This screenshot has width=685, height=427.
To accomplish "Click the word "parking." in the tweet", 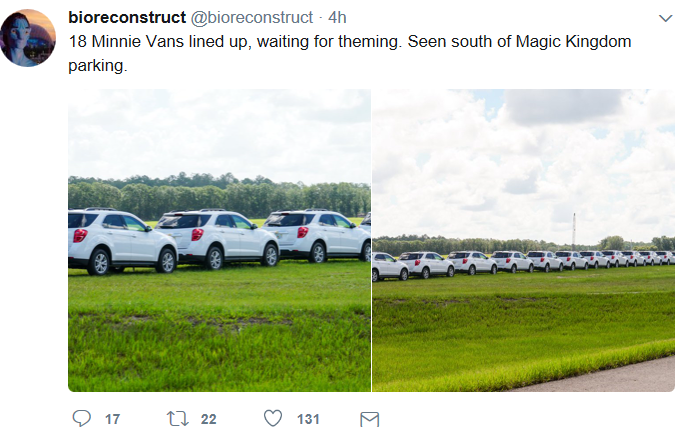I will coord(98,66).
